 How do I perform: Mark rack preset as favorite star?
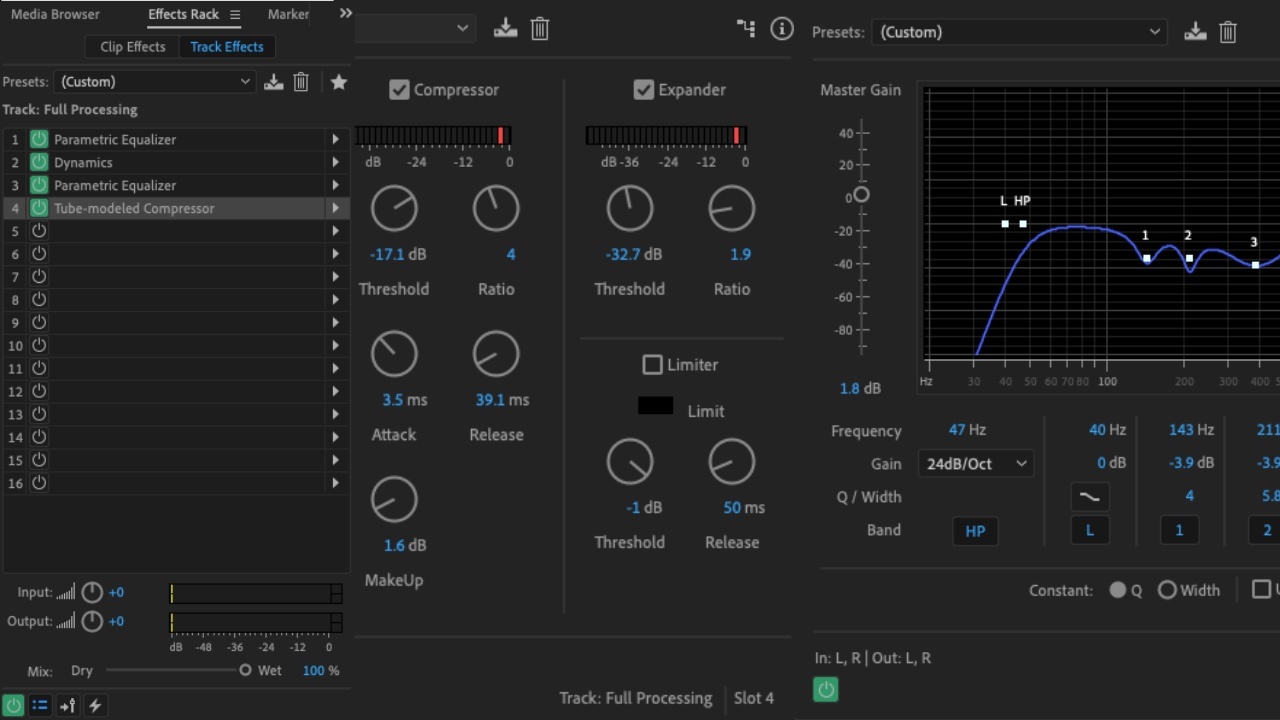339,82
